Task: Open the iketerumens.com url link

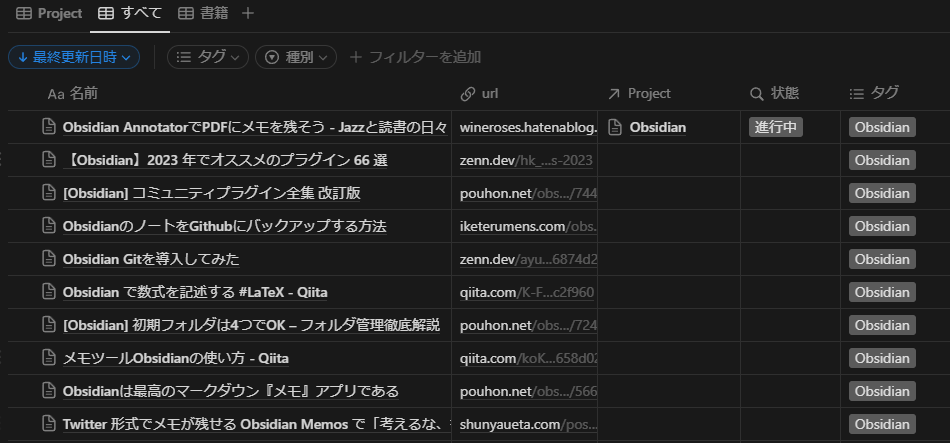Action: coord(528,227)
